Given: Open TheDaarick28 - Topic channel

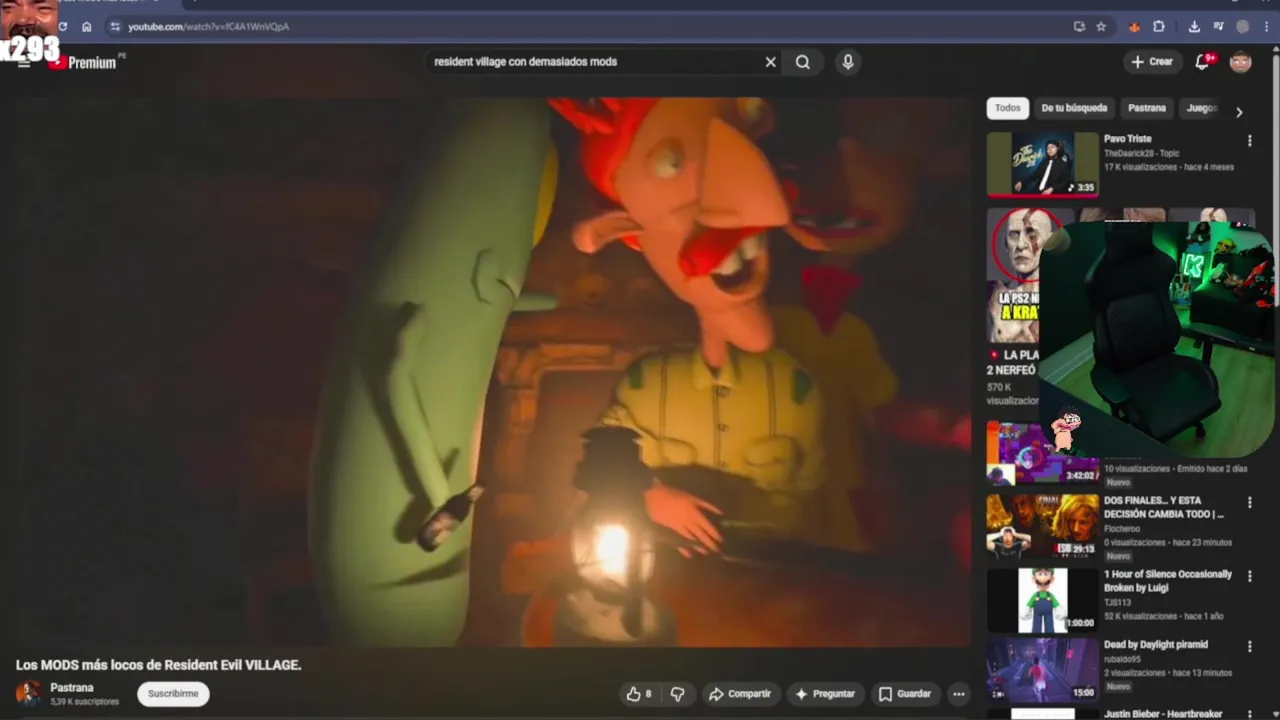Looking at the screenshot, I should click(x=1142, y=153).
